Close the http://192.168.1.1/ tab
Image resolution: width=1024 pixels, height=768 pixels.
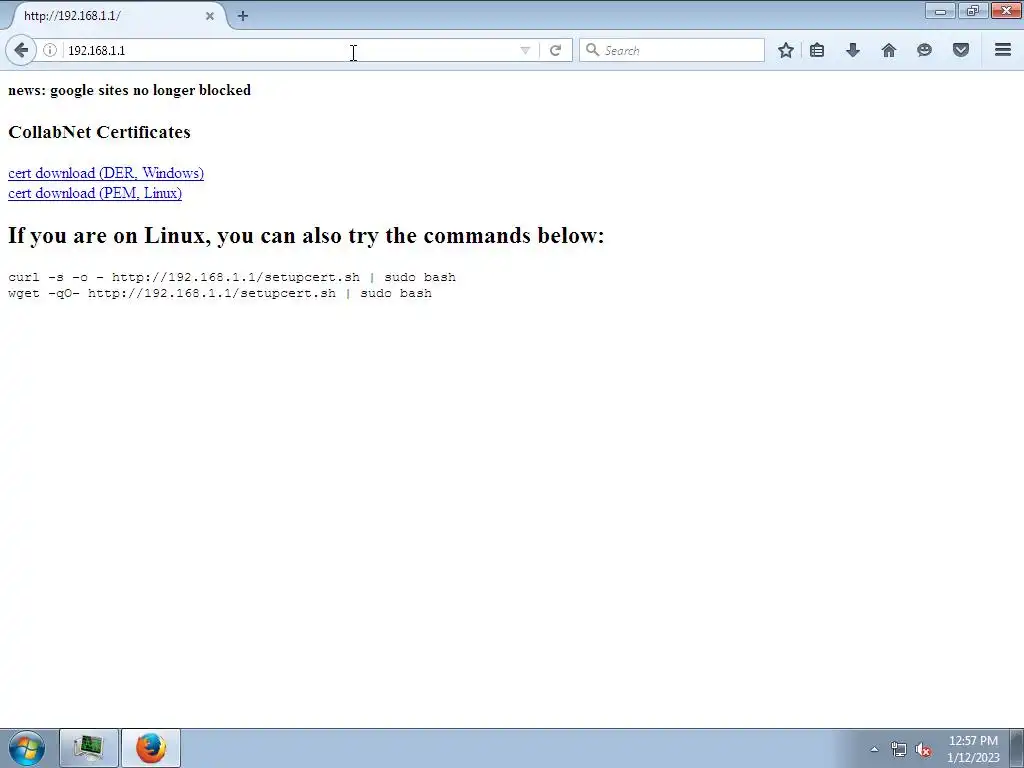coord(210,16)
